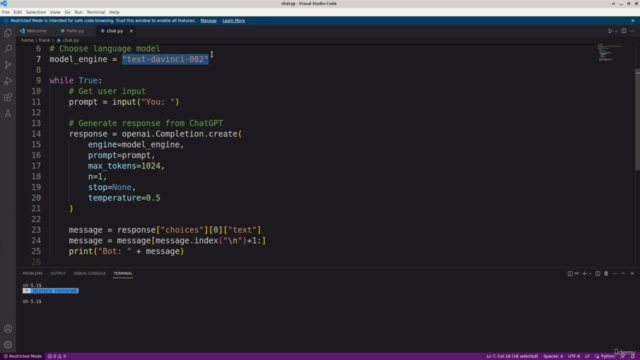This screenshot has height=360, width=640.
Task: Switch to the hello.py tab
Action: pyautogui.click(x=72, y=31)
